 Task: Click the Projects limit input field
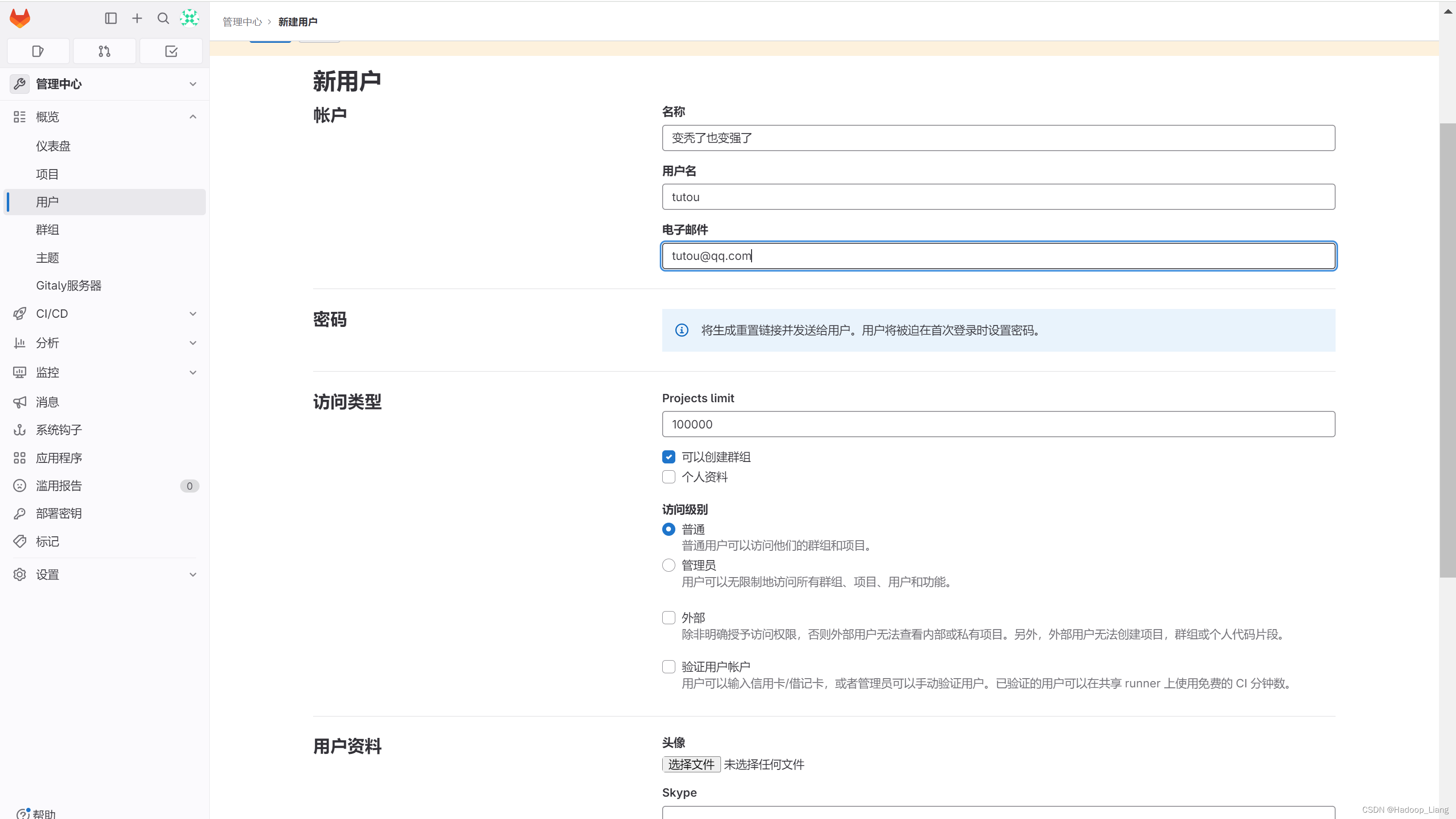tap(998, 424)
